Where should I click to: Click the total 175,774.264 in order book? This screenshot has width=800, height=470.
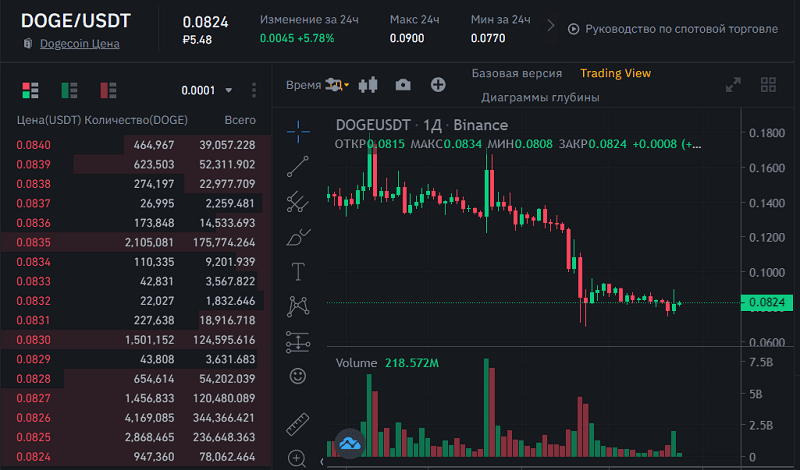224,242
